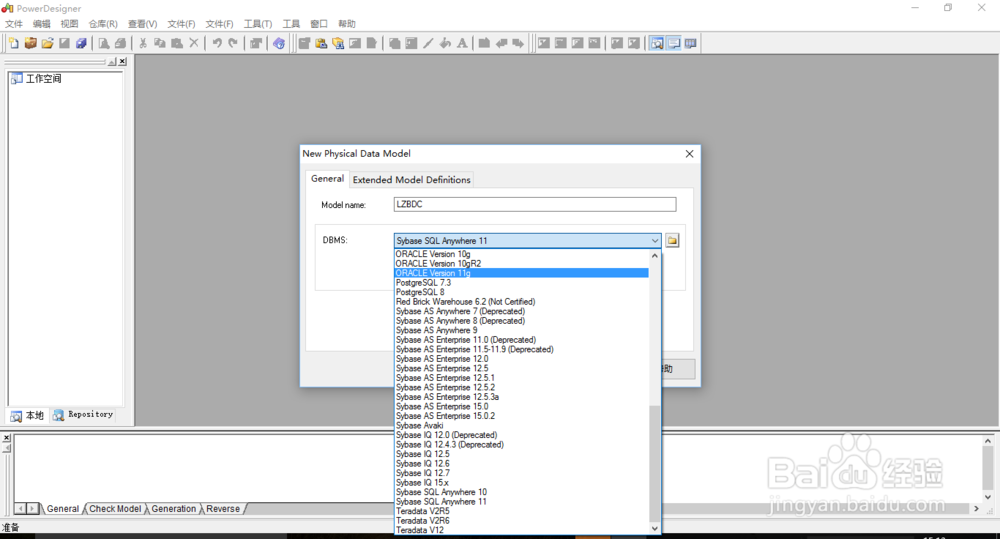Open the 窗口 menu
This screenshot has height=539, width=1000.
(319, 24)
